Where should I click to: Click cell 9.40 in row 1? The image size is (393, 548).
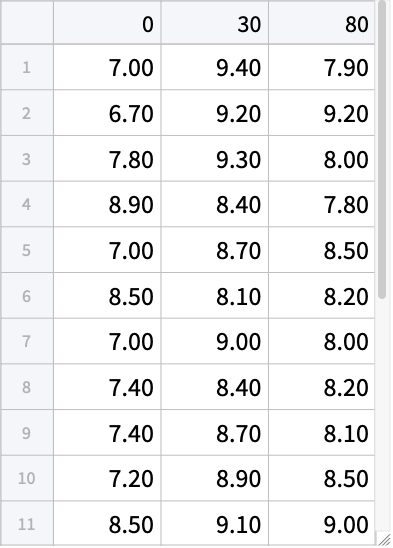coord(215,67)
